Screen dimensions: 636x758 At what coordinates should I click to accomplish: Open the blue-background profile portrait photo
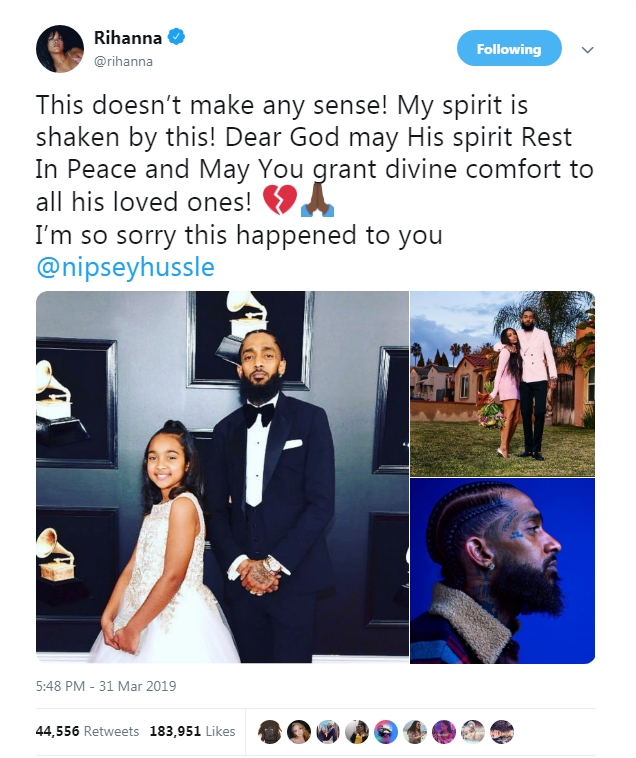pyautogui.click(x=503, y=570)
